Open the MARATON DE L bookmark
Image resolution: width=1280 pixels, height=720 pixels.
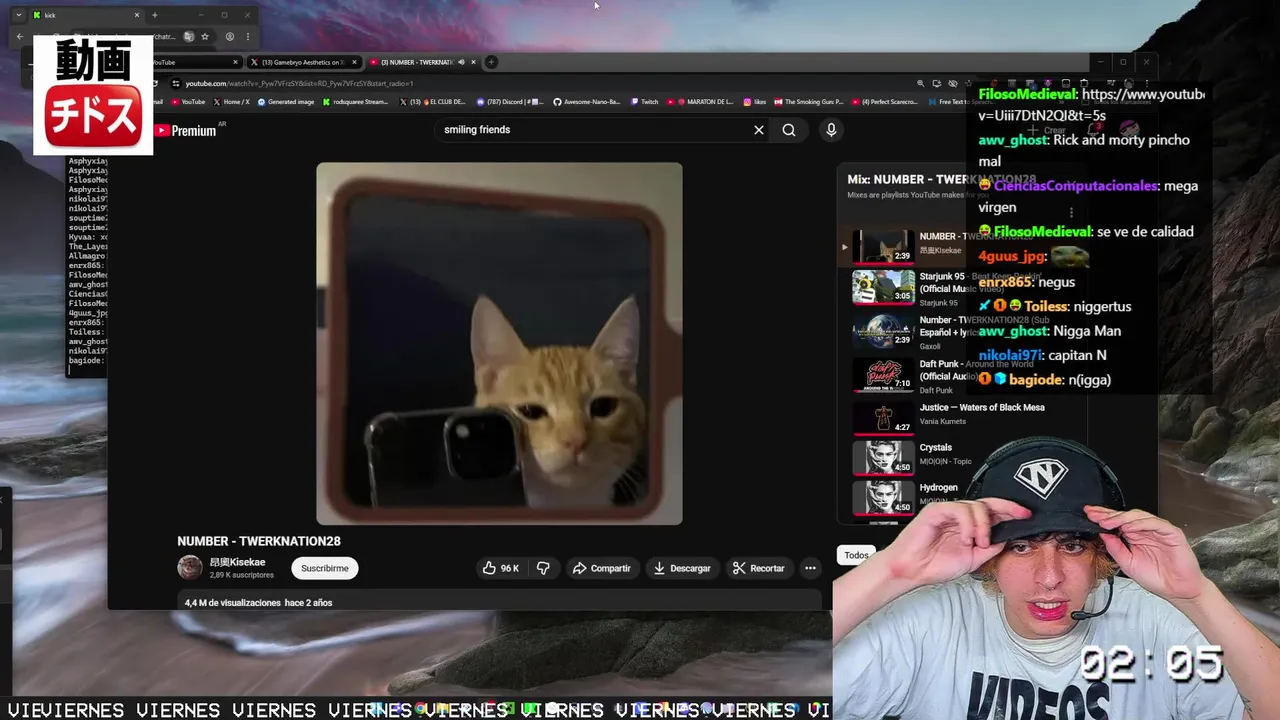699,101
